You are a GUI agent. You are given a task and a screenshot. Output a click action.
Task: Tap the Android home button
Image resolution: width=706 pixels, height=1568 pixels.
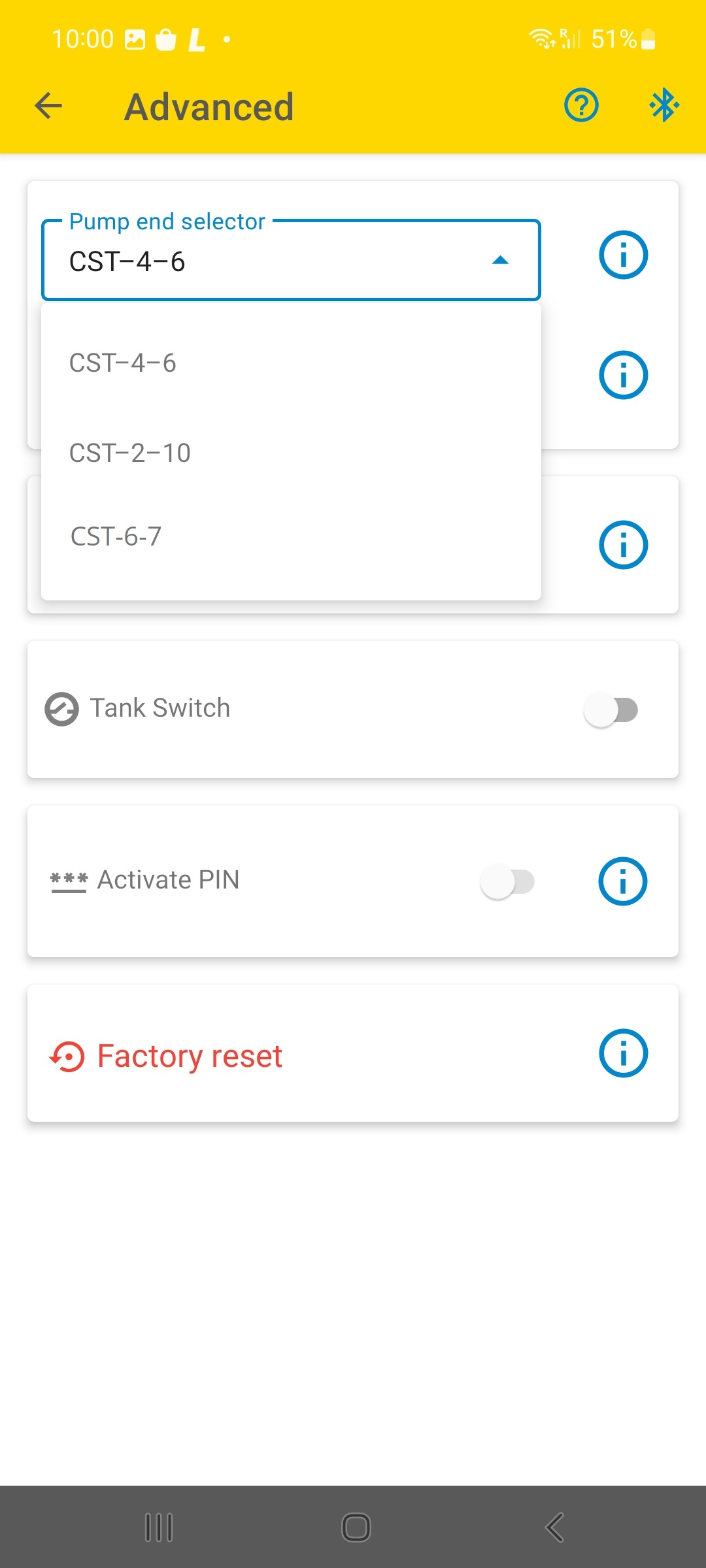pyautogui.click(x=356, y=1527)
